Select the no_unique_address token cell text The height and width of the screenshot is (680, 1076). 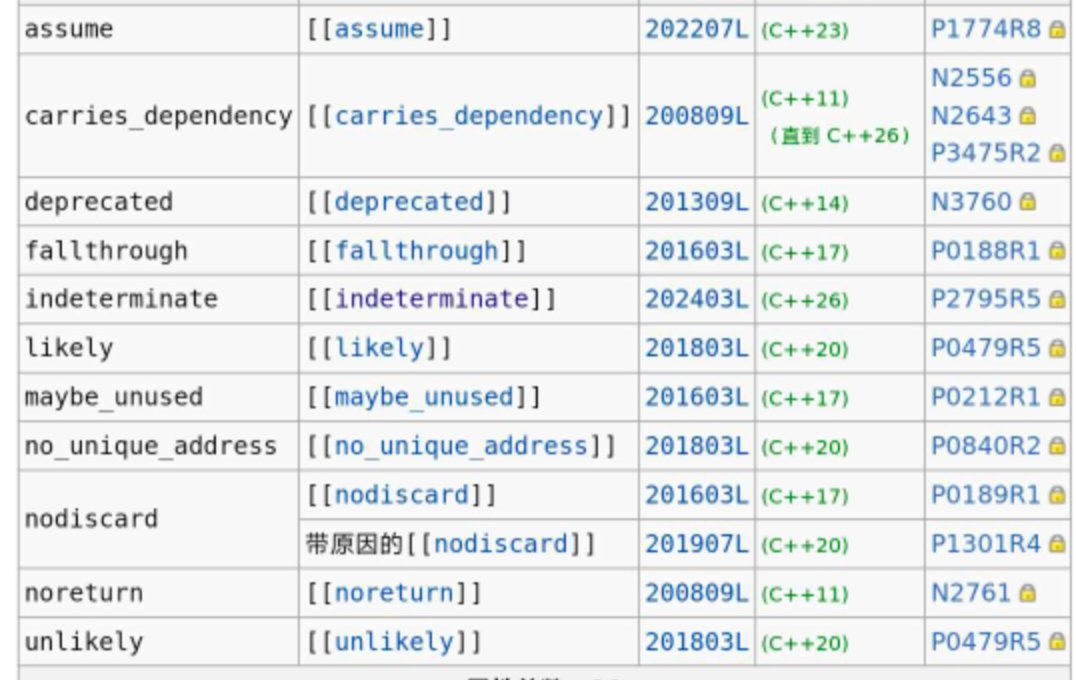pyautogui.click(x=151, y=446)
